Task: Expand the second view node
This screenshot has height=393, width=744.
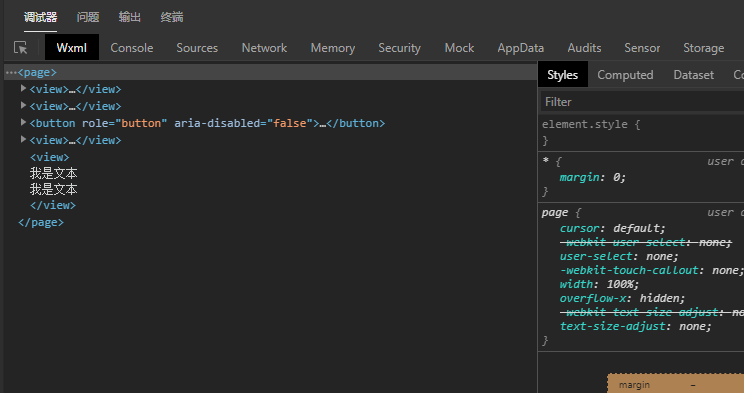Action: pyautogui.click(x=23, y=105)
